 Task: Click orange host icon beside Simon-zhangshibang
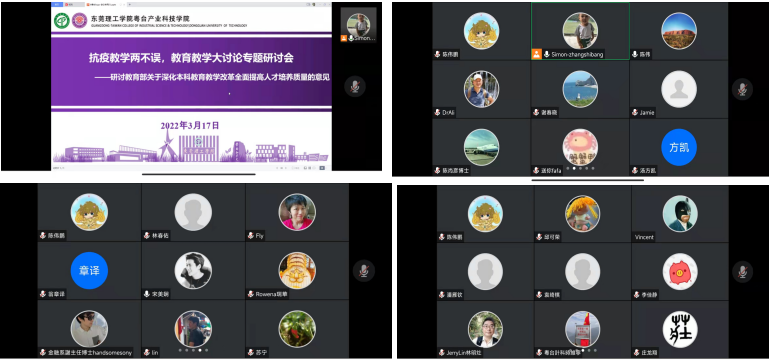(537, 54)
